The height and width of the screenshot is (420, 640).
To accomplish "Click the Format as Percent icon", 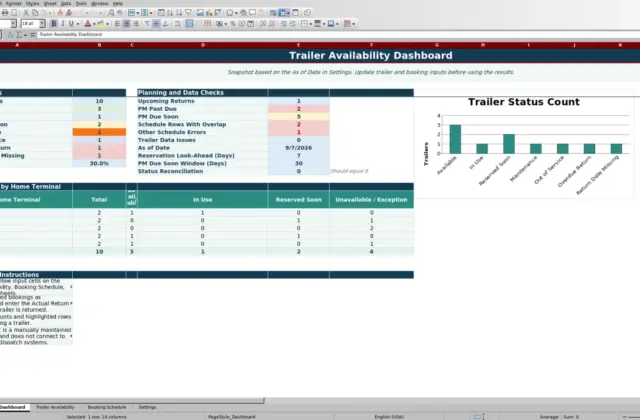I will point(232,24).
